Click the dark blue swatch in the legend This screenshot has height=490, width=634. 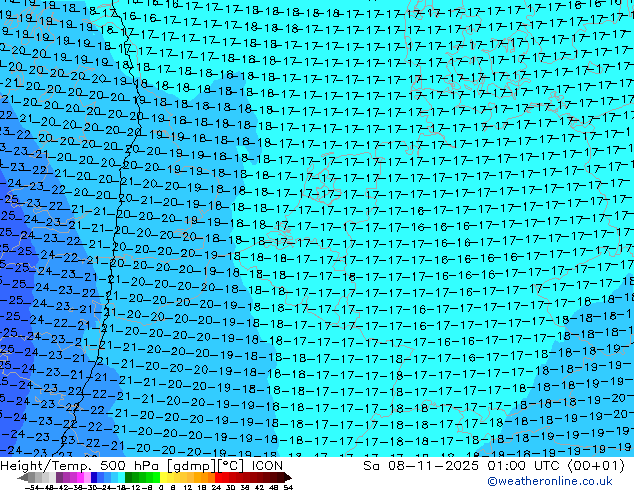[94, 478]
